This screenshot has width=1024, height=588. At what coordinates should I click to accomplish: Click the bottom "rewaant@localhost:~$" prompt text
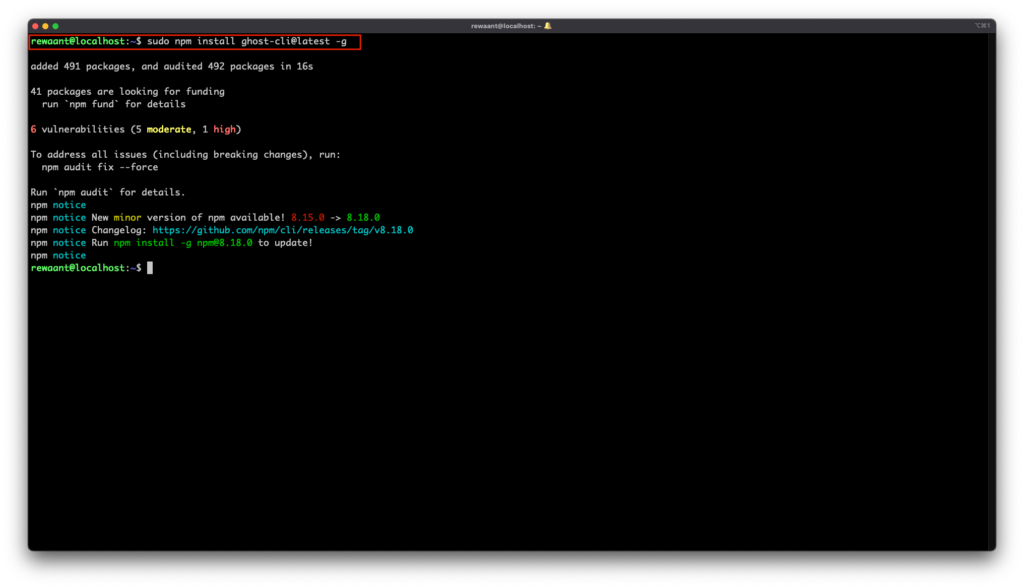(x=86, y=268)
